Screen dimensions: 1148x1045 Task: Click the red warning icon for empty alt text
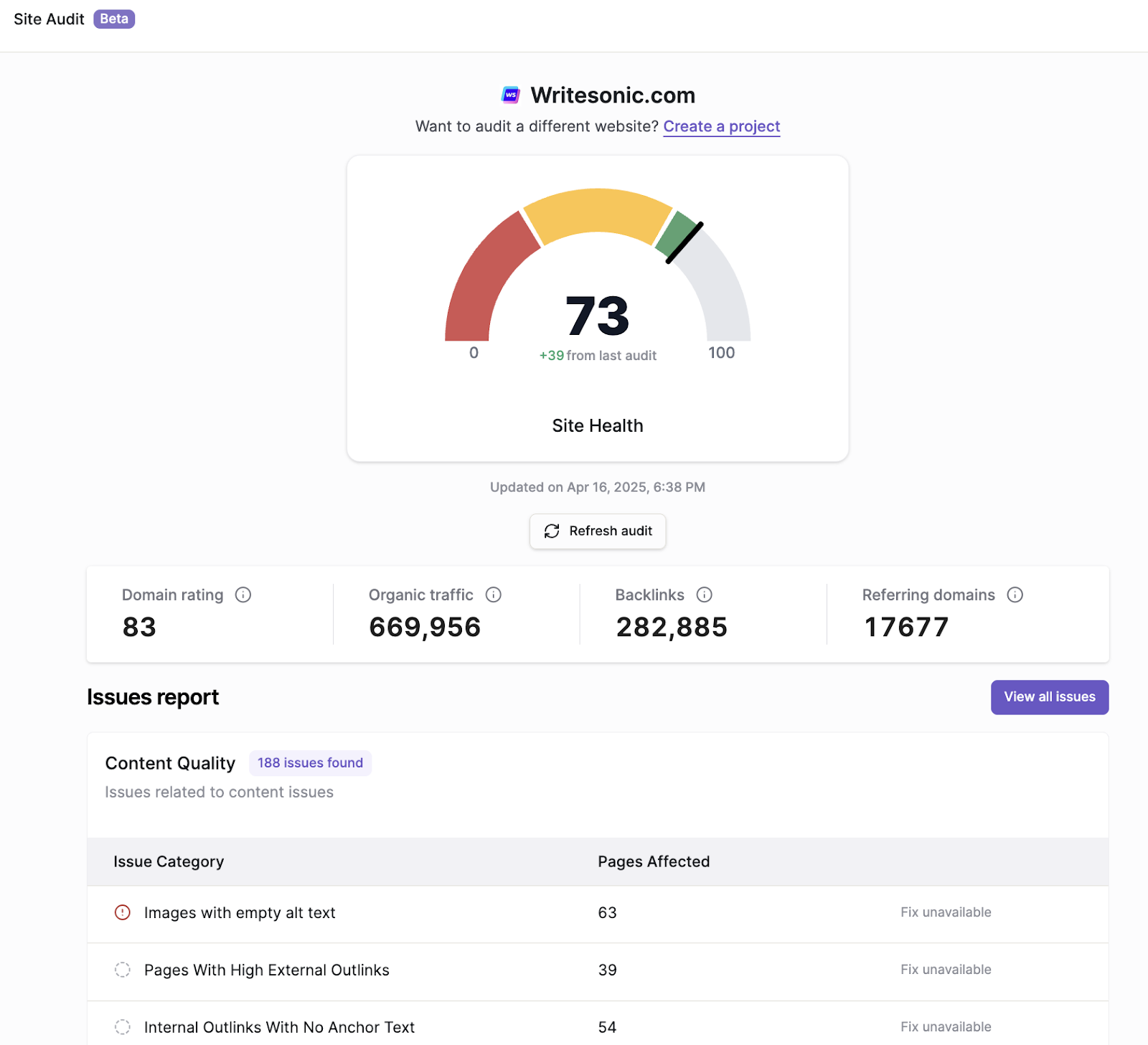pos(123,912)
